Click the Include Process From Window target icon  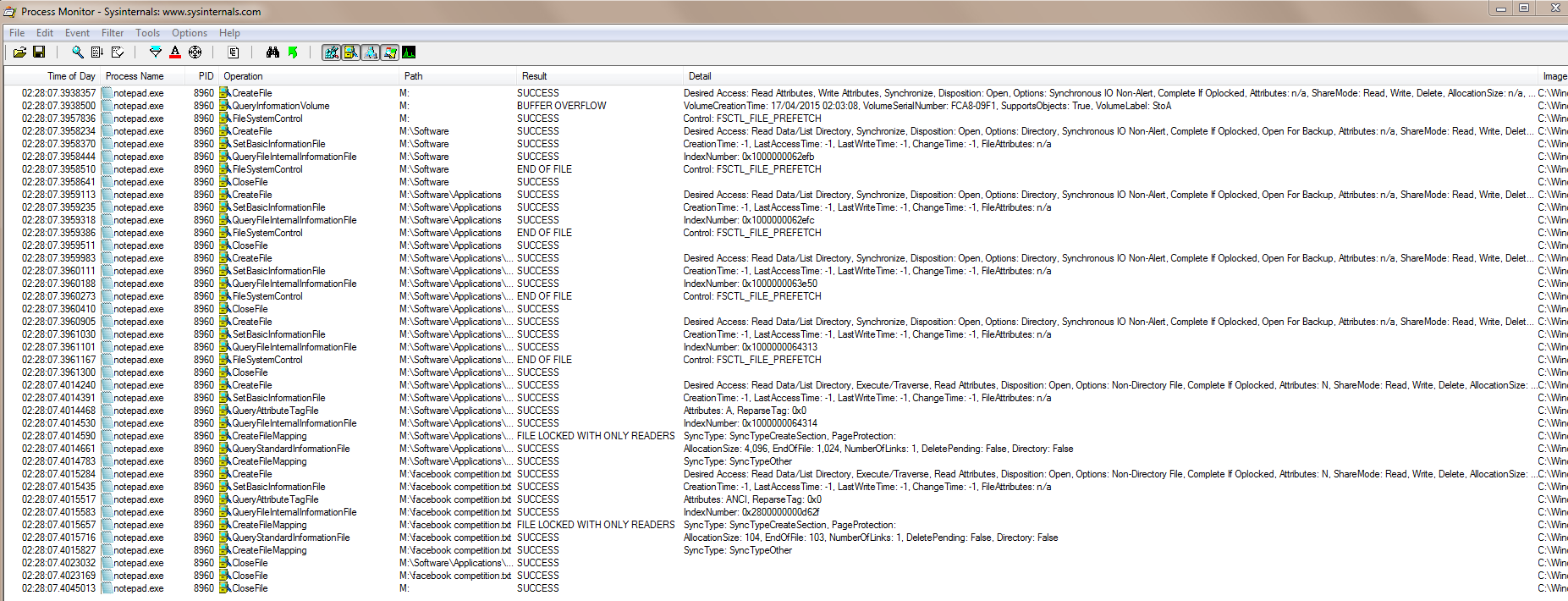pos(195,52)
